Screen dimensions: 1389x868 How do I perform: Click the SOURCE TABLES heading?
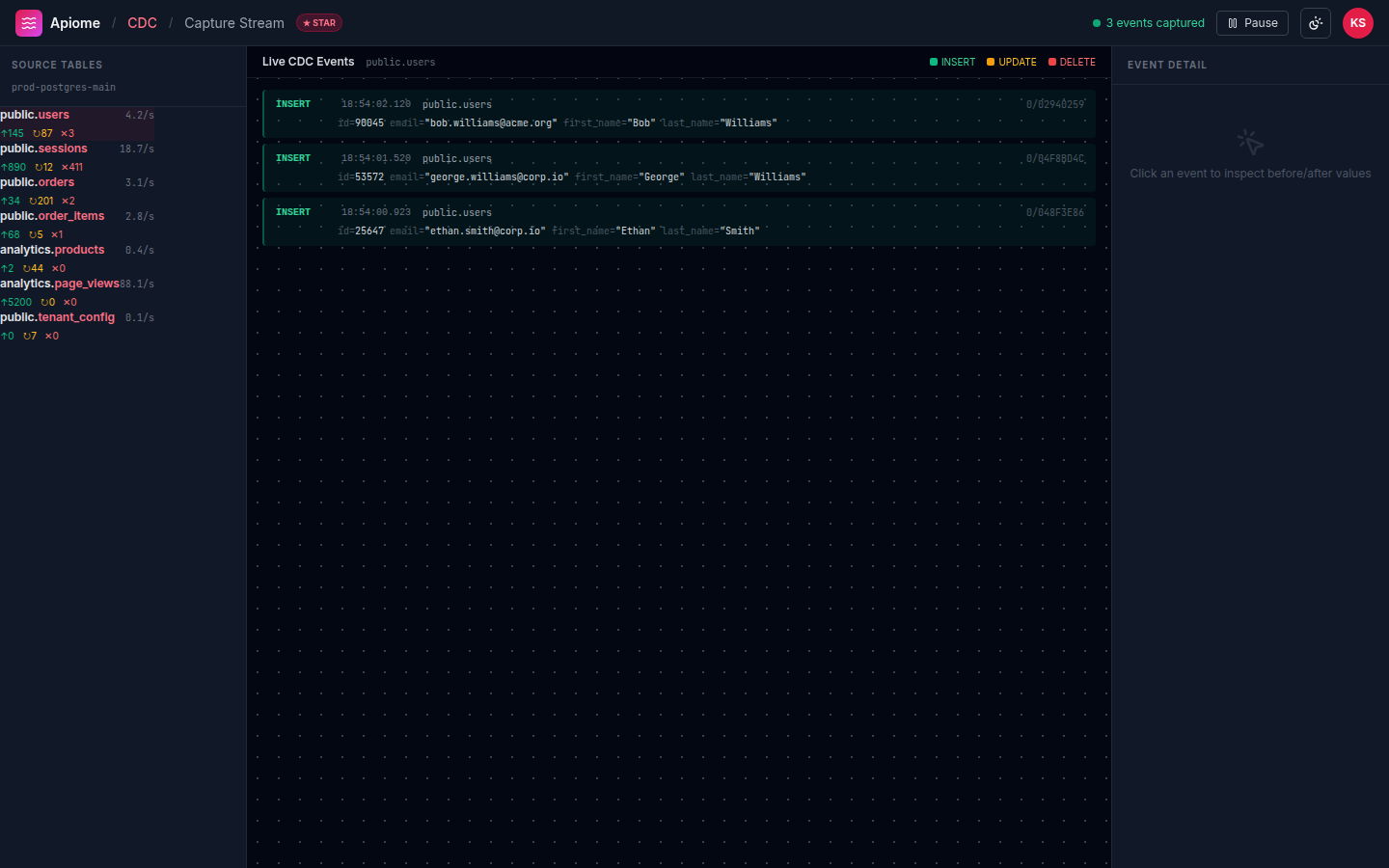click(x=57, y=65)
